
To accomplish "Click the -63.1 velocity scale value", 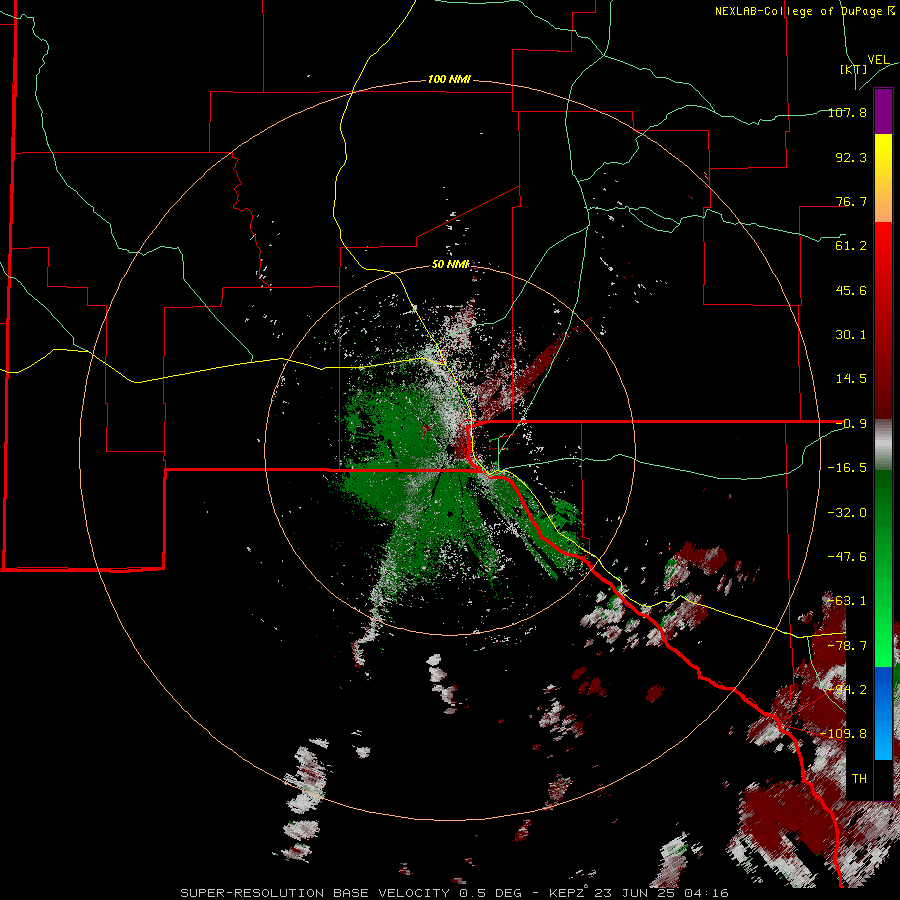I will (847, 601).
